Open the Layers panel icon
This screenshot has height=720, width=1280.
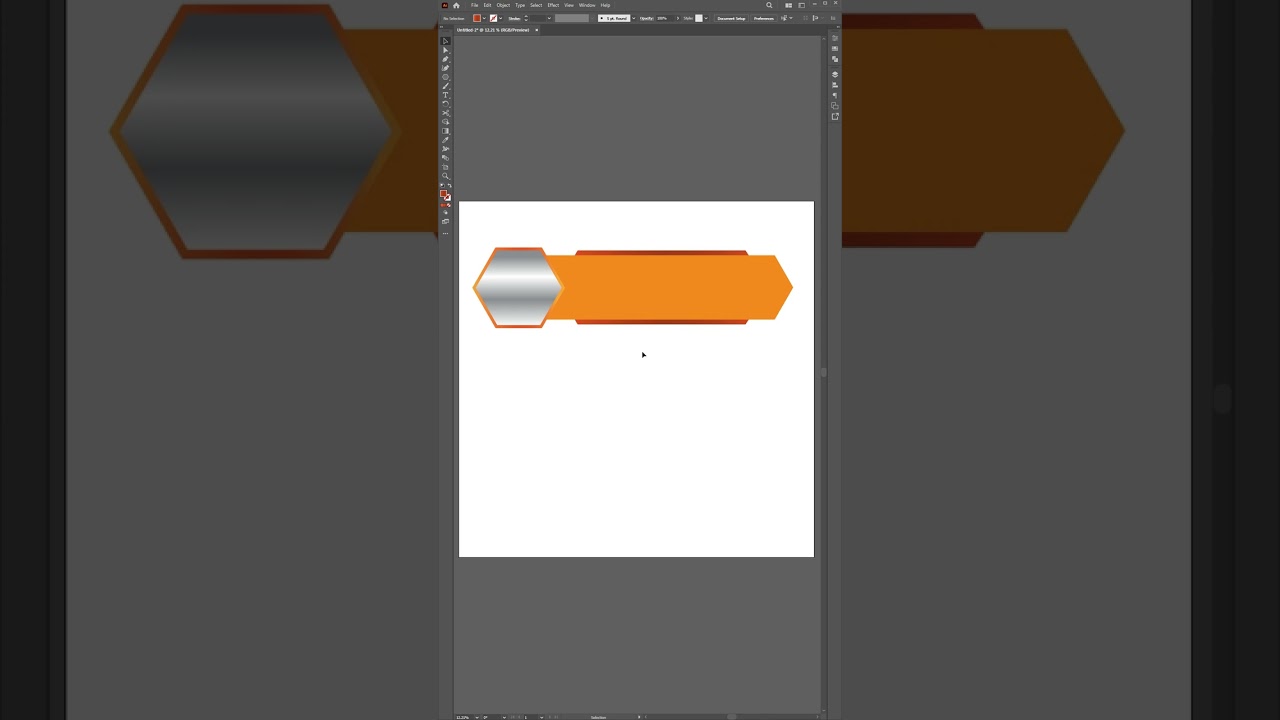click(835, 74)
